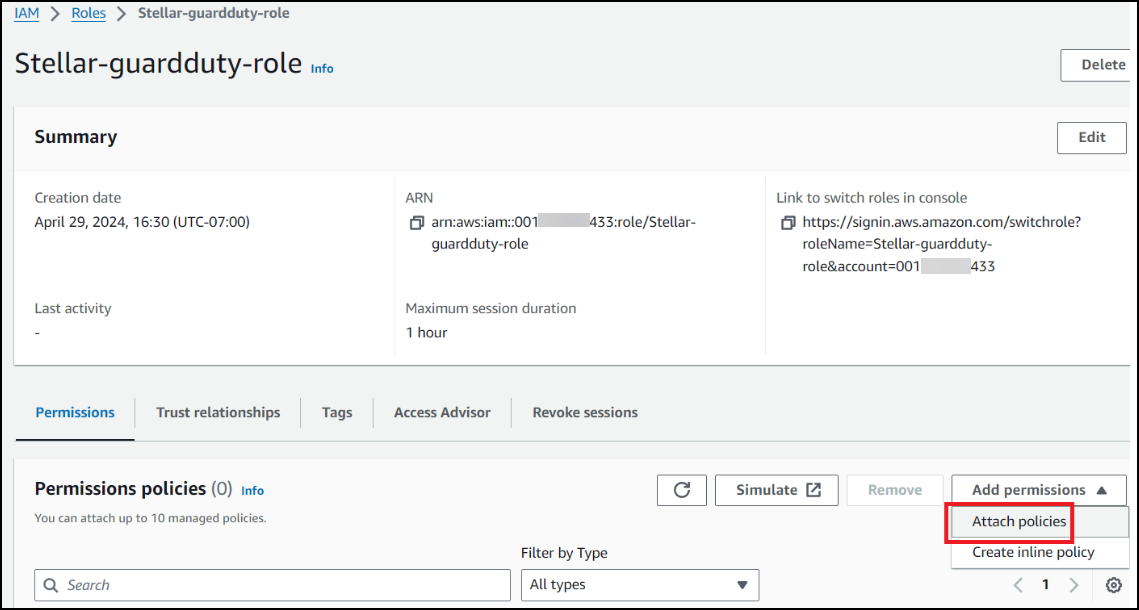Click the Edit button in Summary
Viewport: 1139px width, 610px height.
1091,137
